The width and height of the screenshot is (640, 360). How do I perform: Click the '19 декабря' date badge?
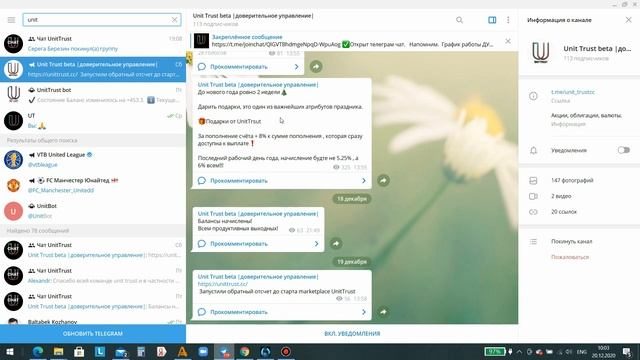(352, 262)
